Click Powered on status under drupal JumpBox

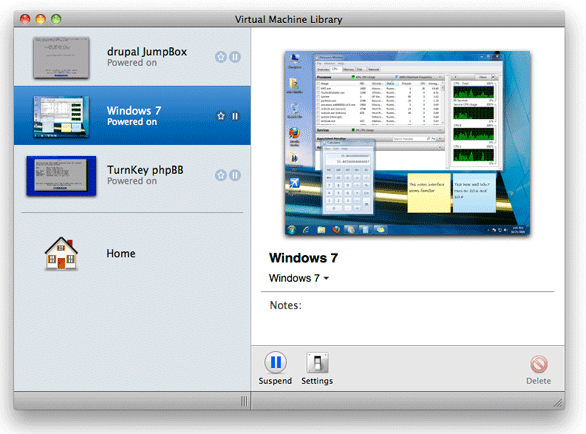[132, 63]
